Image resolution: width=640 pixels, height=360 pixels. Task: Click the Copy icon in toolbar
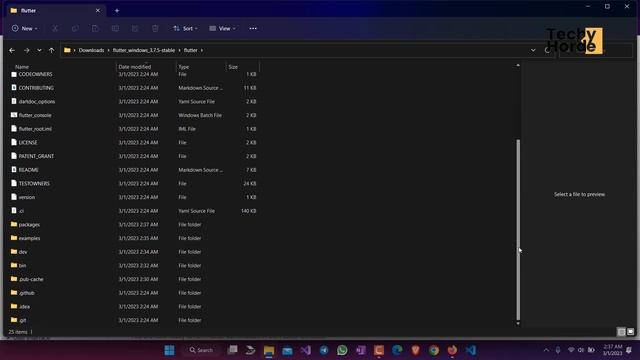point(75,29)
